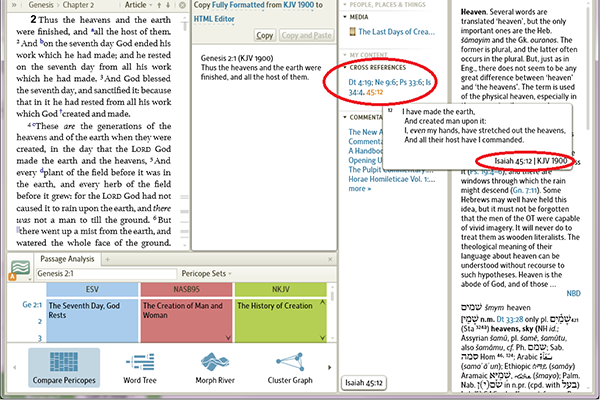Select Genesis in the breadcrumb
Viewport: 600px width, 400px height.
(x=41, y=5)
